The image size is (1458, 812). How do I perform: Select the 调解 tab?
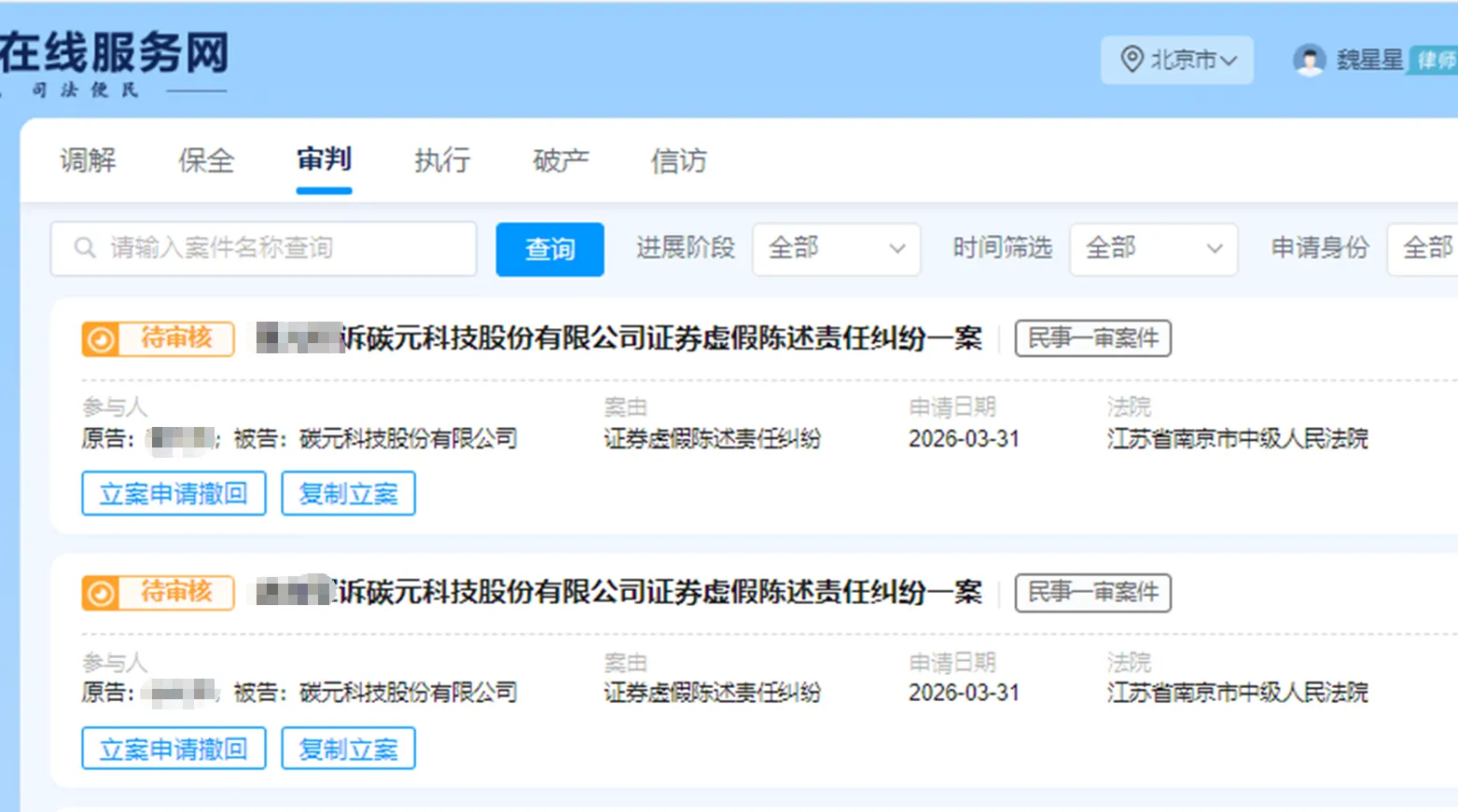pyautogui.click(x=89, y=160)
